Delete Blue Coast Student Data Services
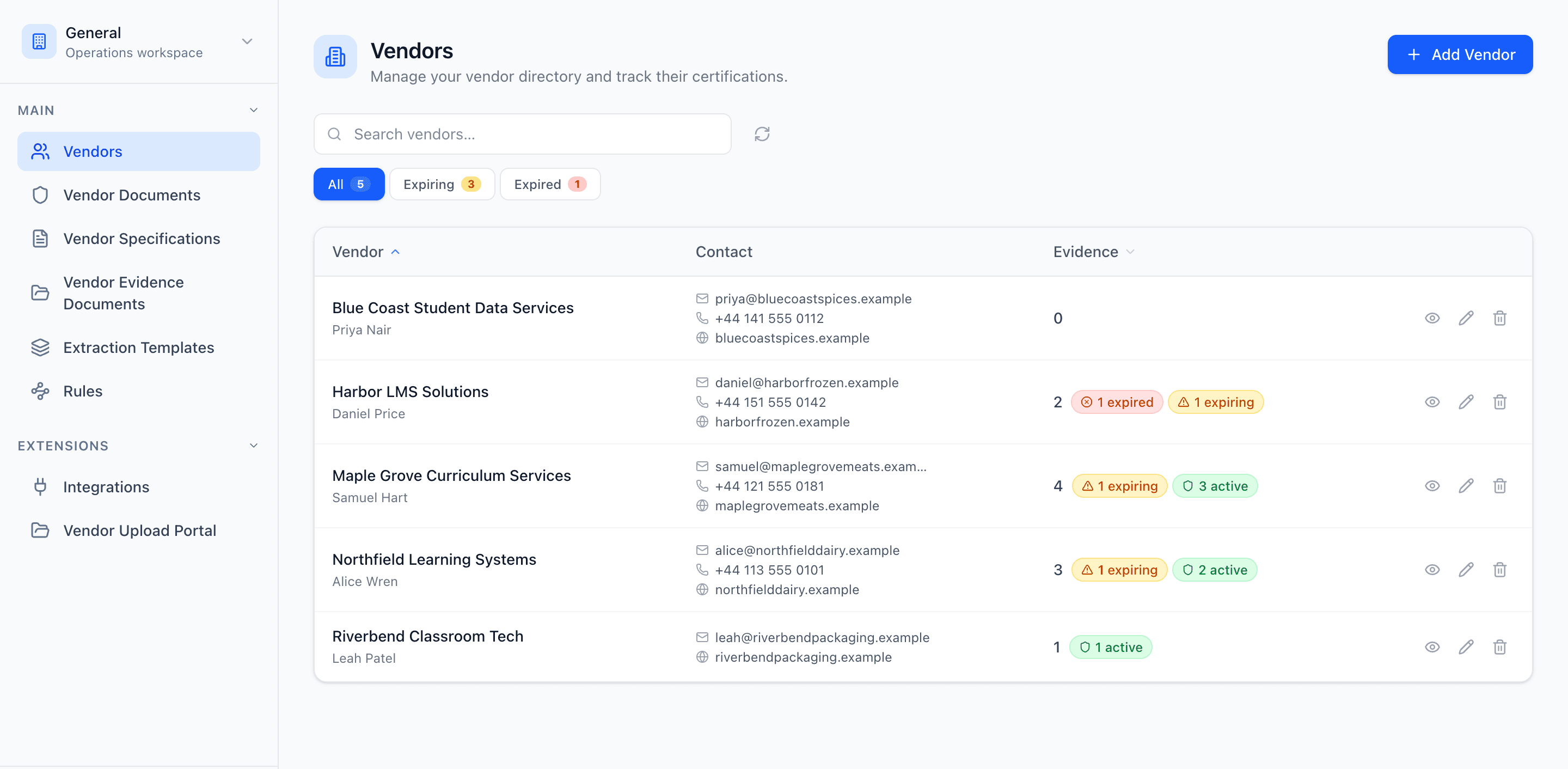 pyautogui.click(x=1499, y=318)
